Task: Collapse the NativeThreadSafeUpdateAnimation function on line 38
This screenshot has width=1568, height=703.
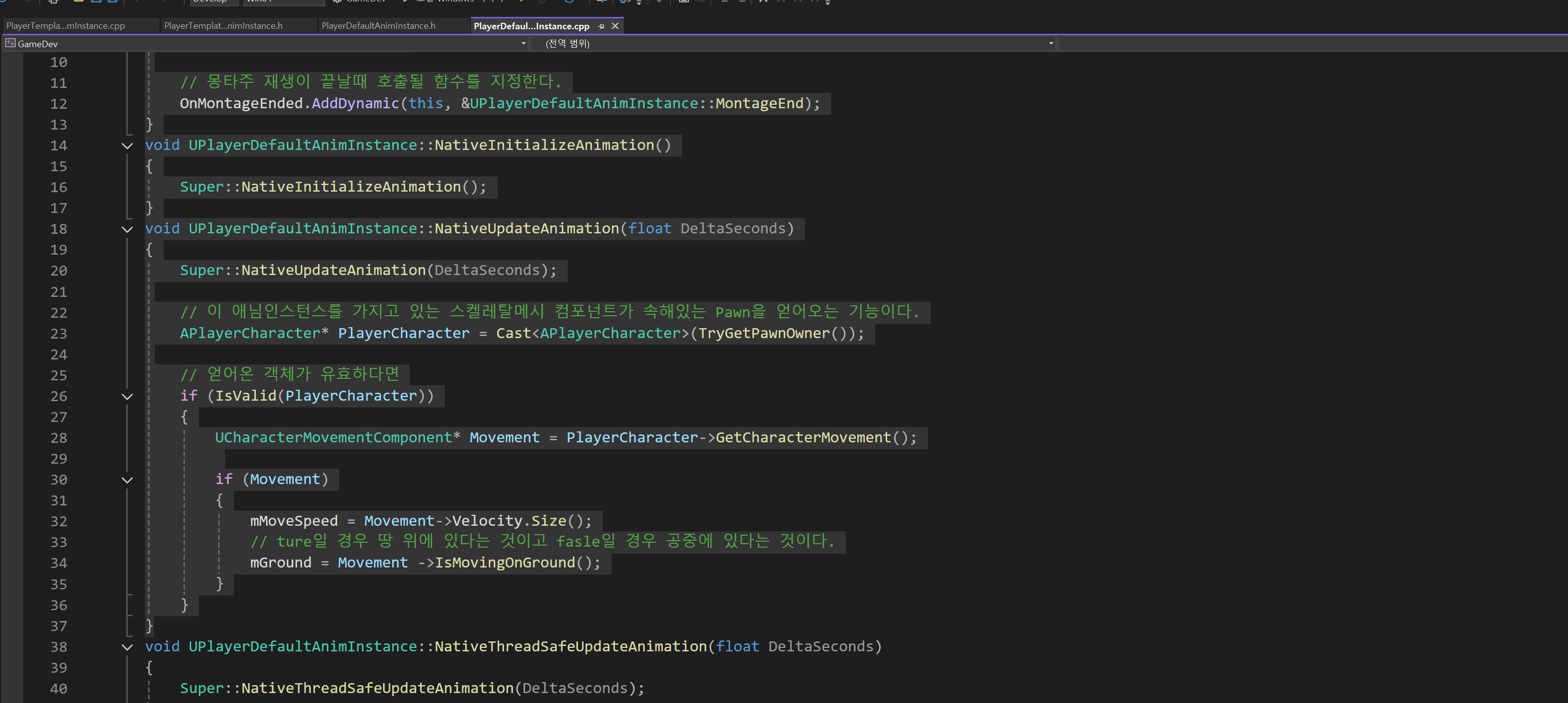Action: [x=127, y=647]
